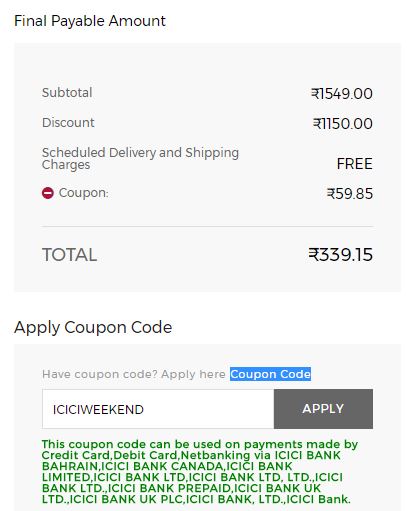Click the Apply Coupon Code heading
The image size is (407, 511).
coord(93,327)
